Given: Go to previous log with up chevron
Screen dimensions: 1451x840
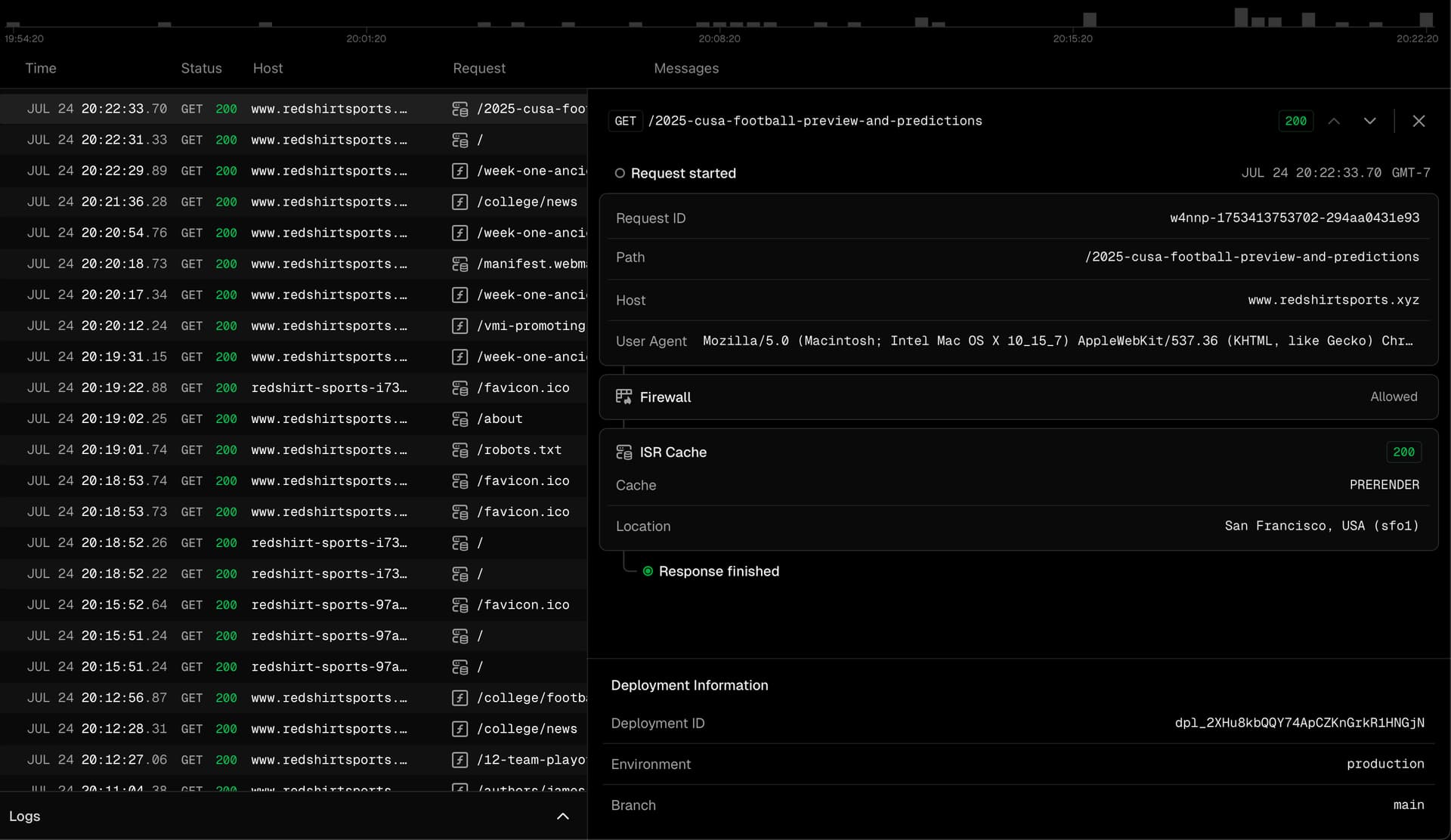Looking at the screenshot, I should (x=1334, y=121).
